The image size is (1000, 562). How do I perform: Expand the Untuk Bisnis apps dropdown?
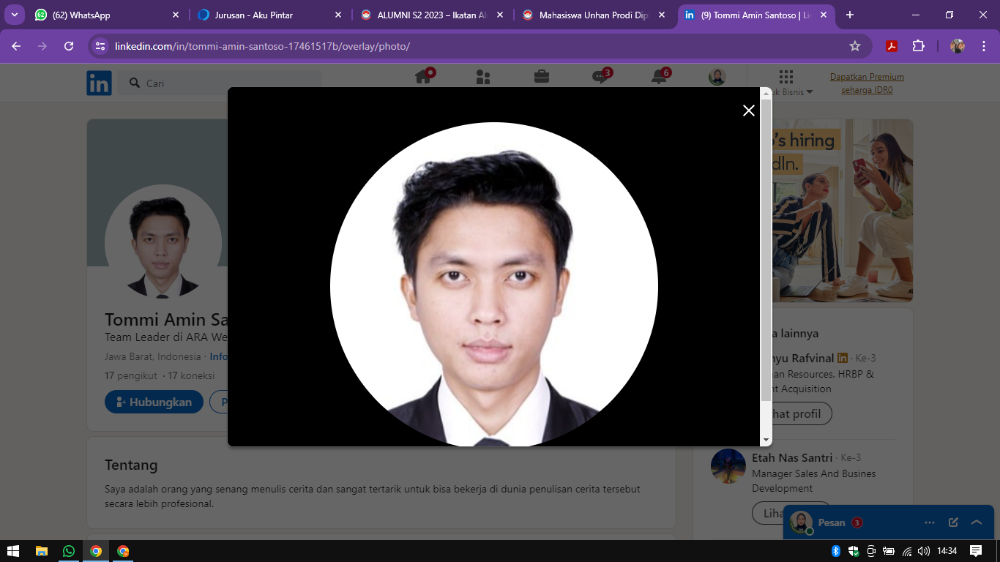(x=786, y=83)
